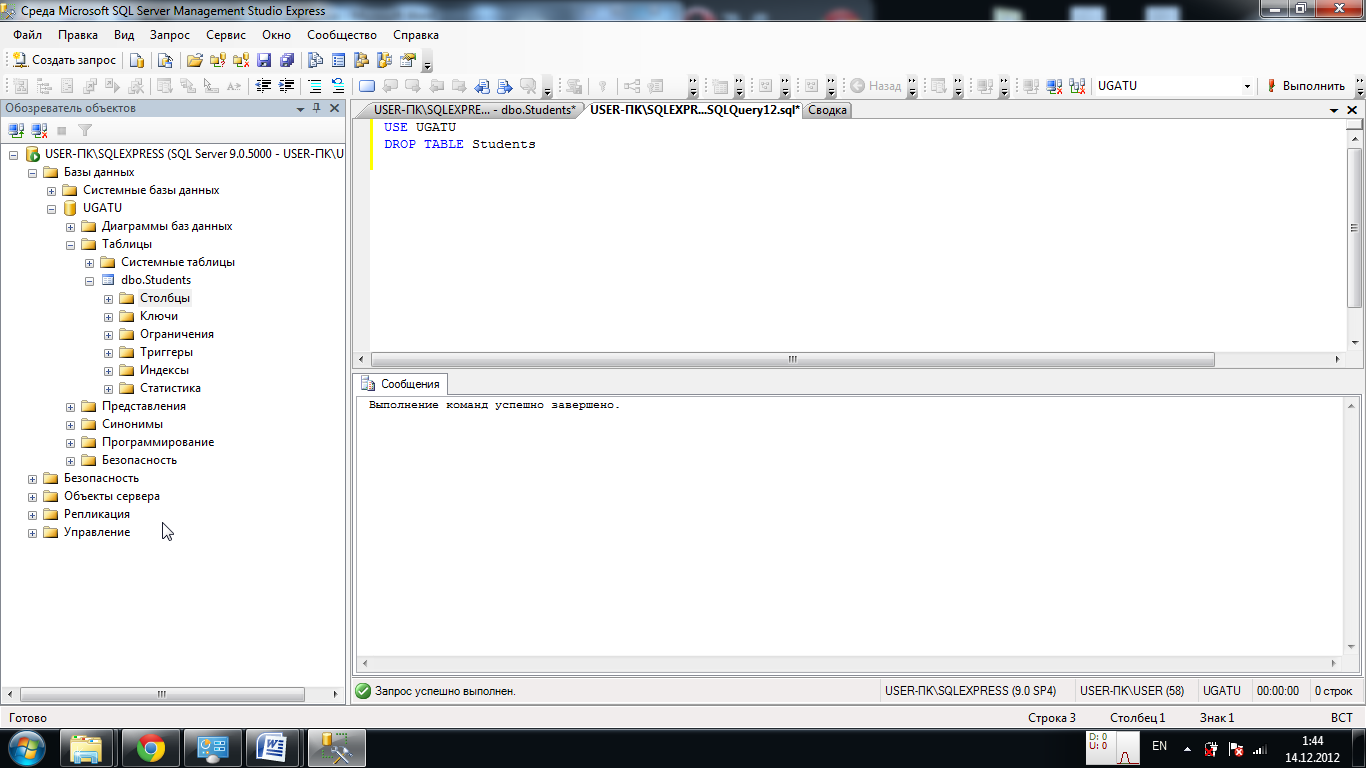The height and width of the screenshot is (768, 1366).
Task: Collapse the dbo.Students table node
Action: [89, 280]
